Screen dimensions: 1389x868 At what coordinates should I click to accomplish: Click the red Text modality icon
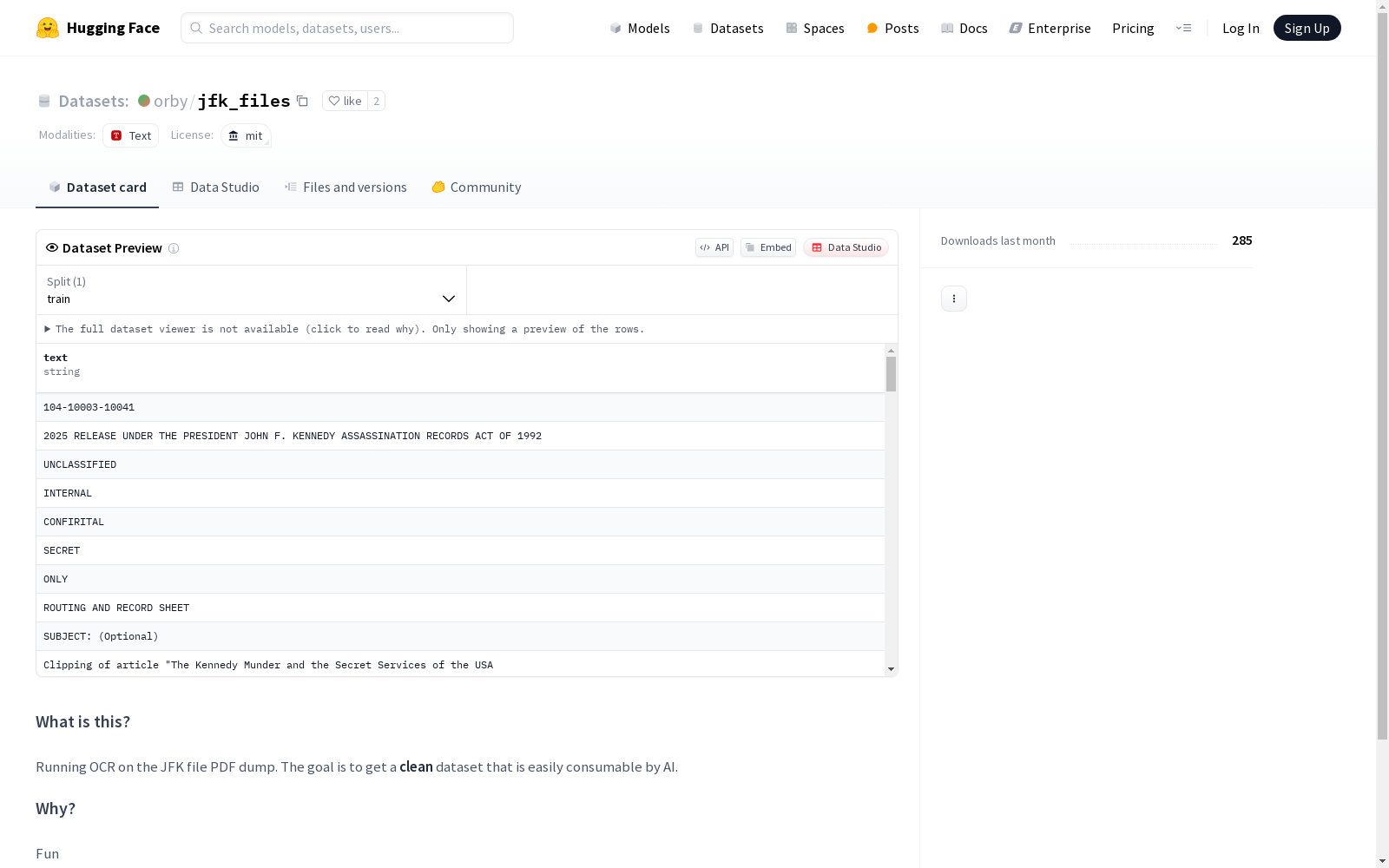point(116,135)
